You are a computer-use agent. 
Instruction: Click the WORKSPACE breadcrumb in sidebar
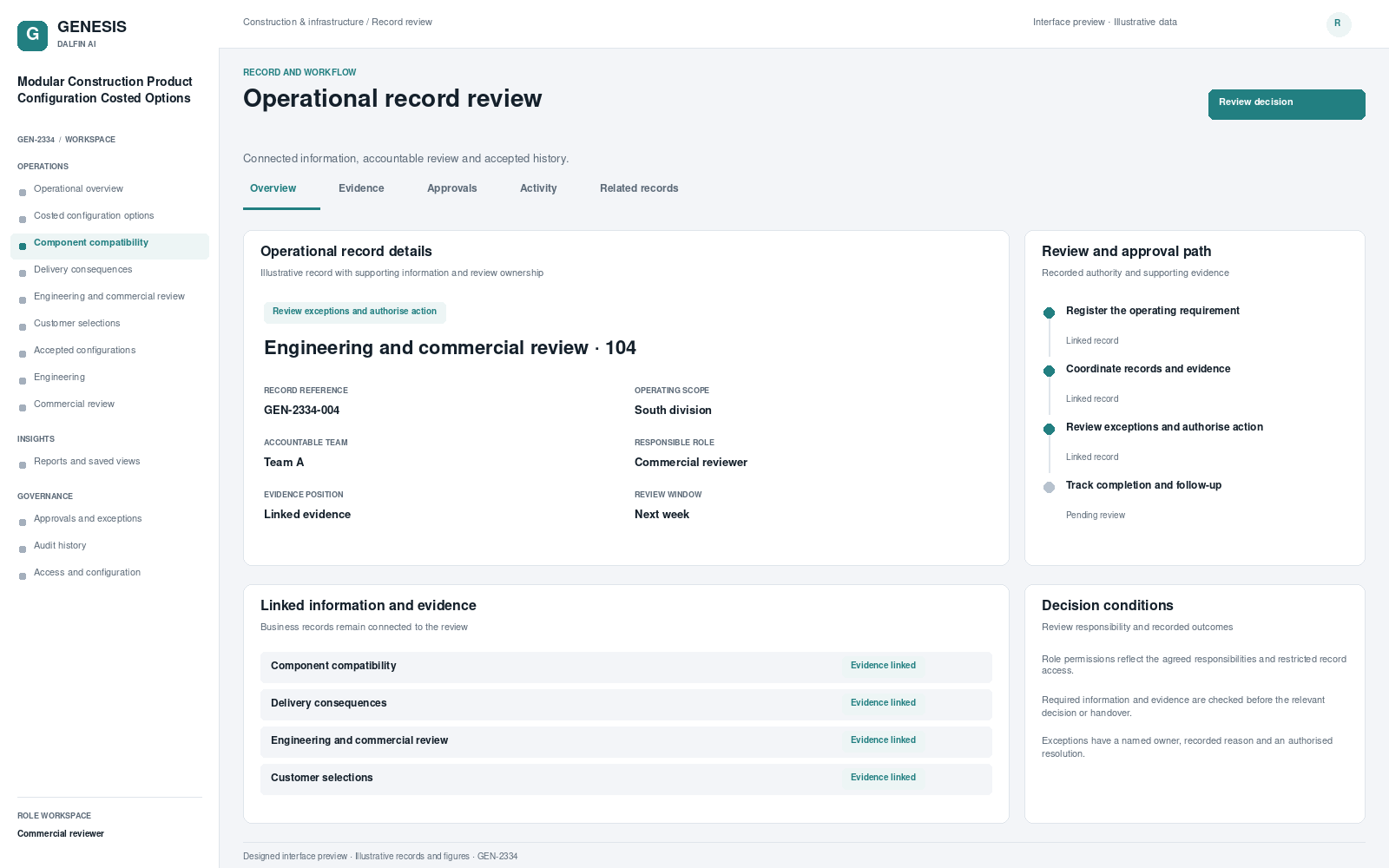90,140
